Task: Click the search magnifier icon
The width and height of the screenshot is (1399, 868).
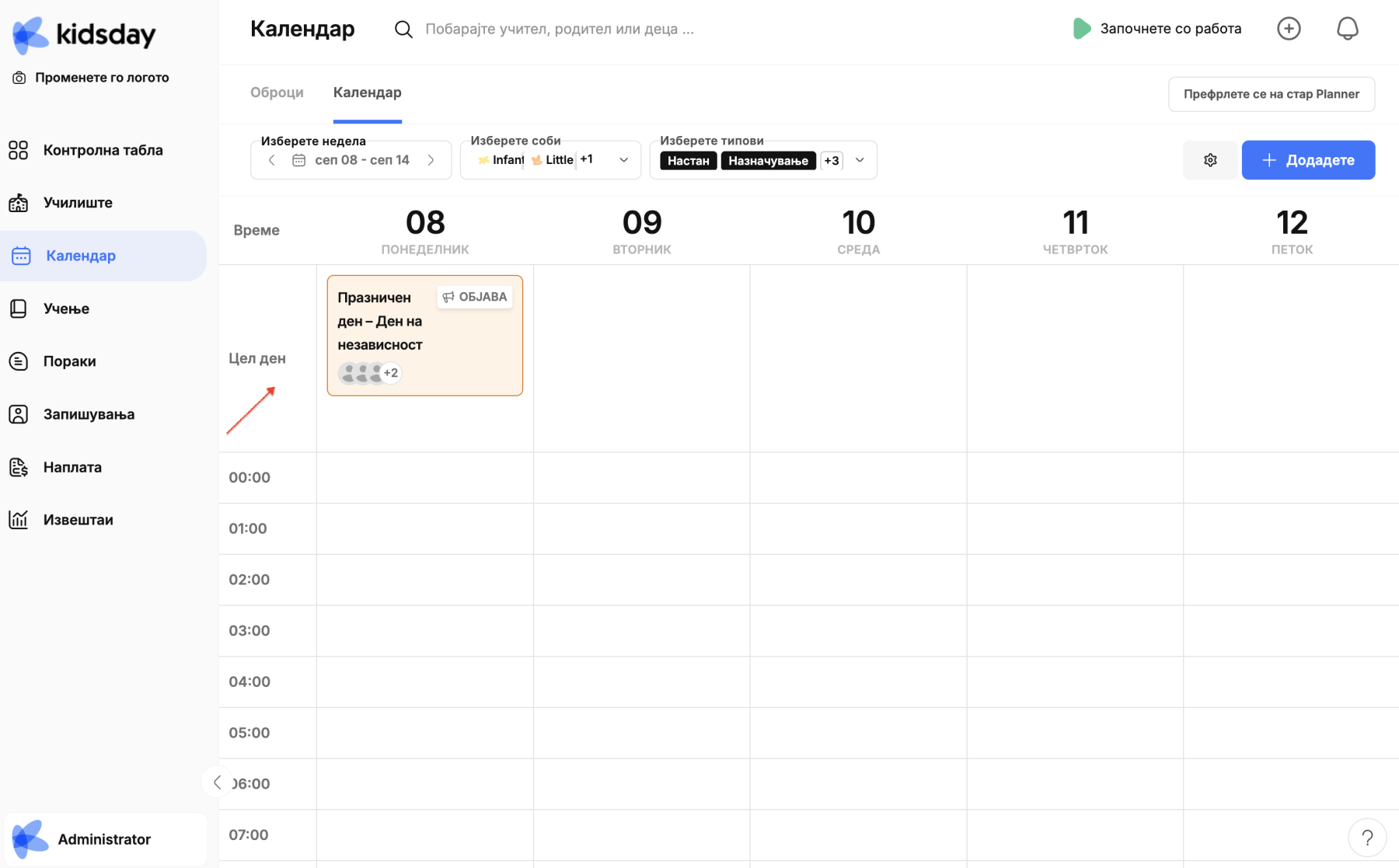Action: point(403,30)
